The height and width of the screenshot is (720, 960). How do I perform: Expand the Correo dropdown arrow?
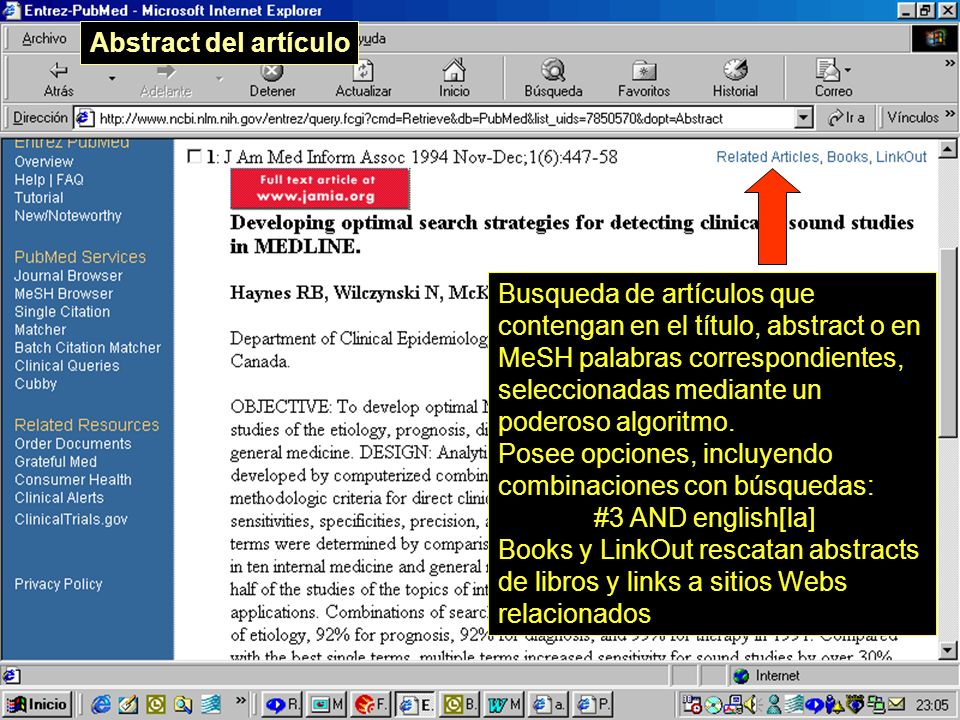(x=847, y=70)
